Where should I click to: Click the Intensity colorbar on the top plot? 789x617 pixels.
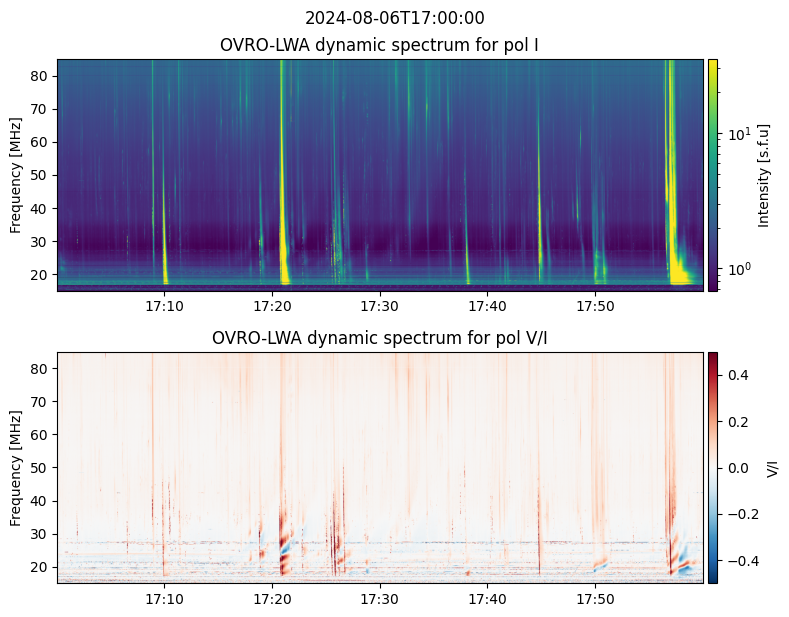pos(713,175)
